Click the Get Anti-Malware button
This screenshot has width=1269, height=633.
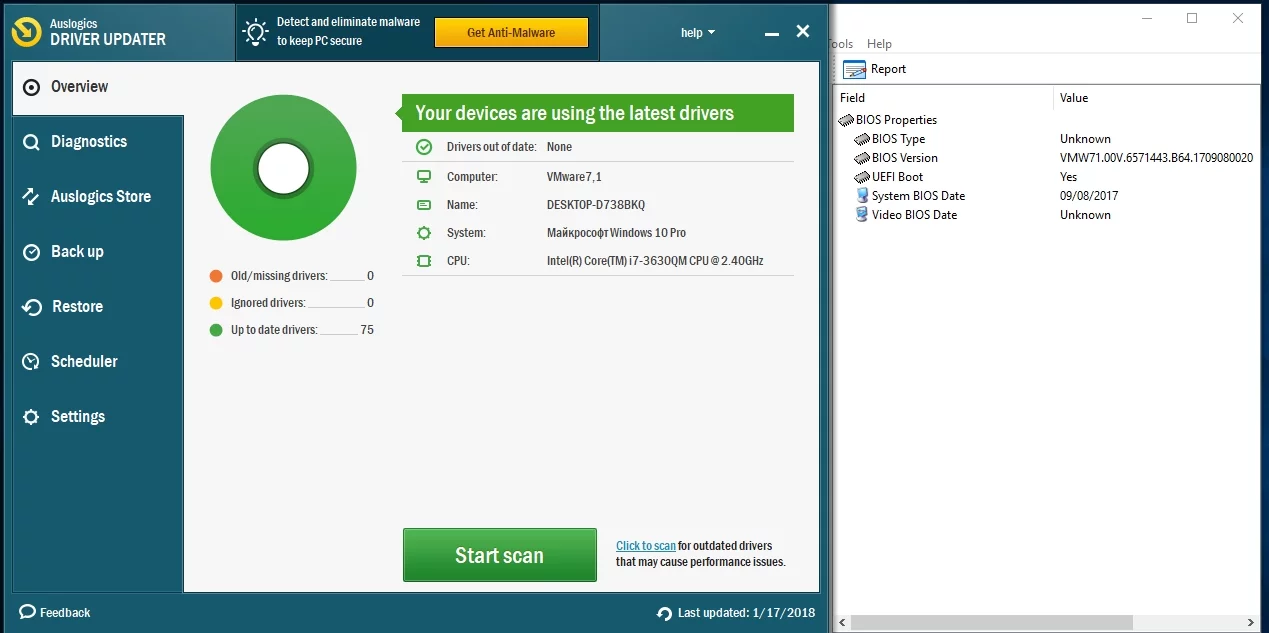click(x=511, y=33)
